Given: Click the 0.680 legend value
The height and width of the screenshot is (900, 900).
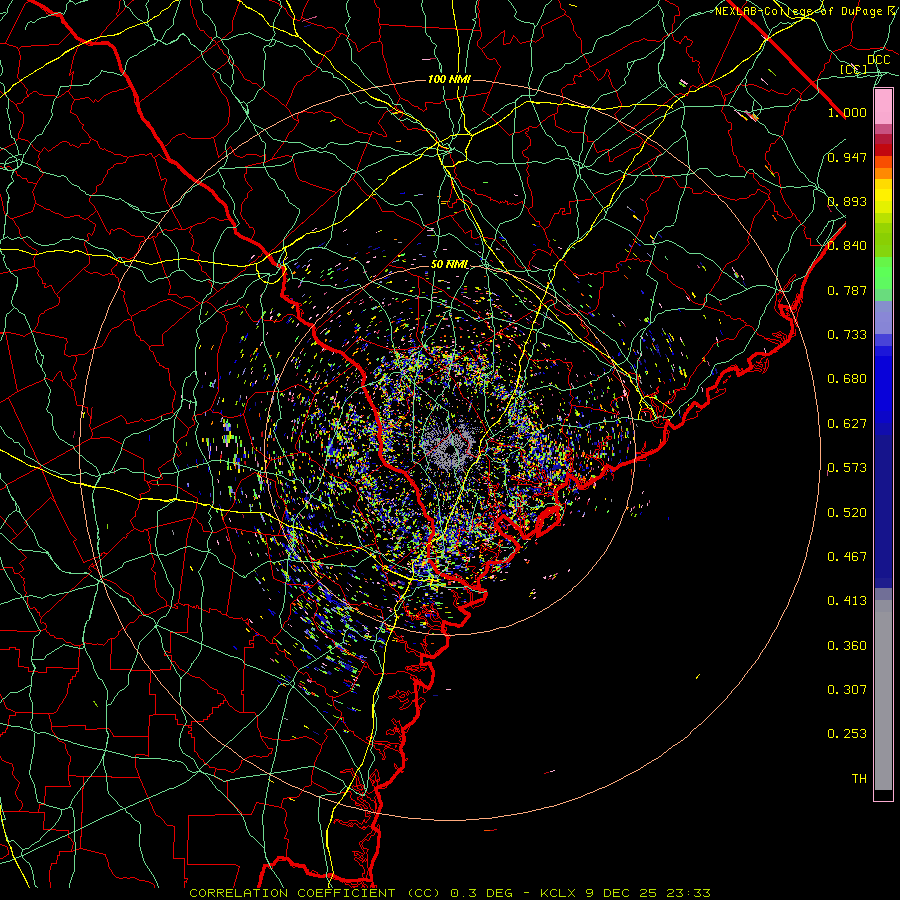Looking at the screenshot, I should 847,379.
